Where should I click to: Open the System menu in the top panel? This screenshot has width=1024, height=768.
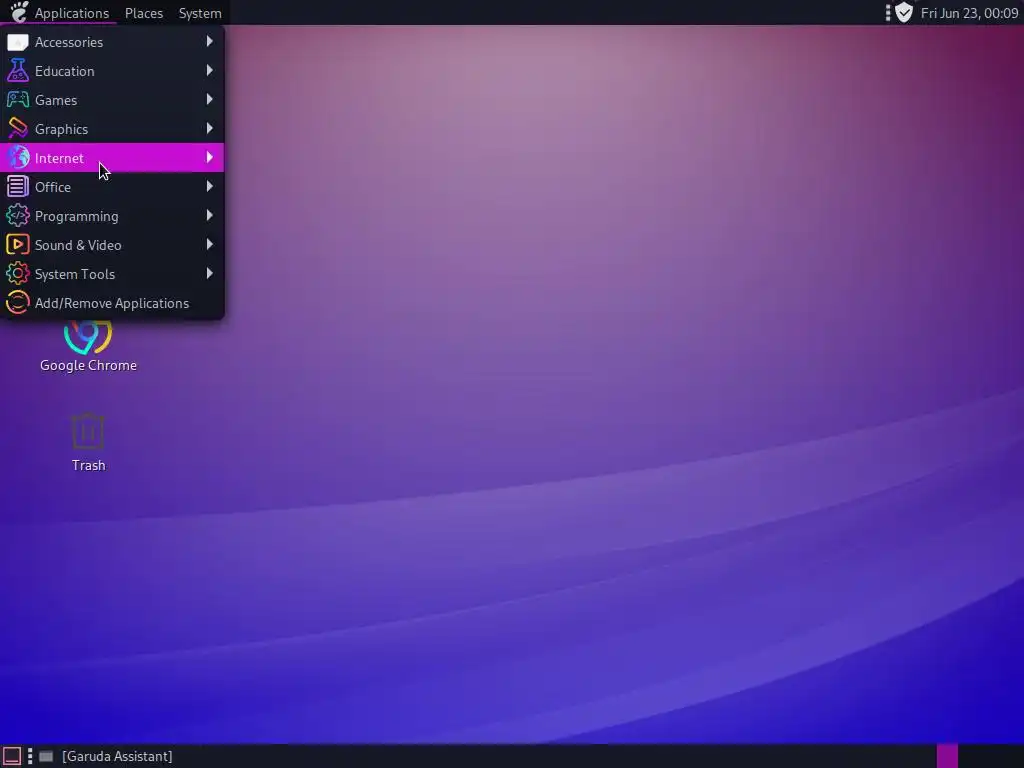[x=200, y=13]
